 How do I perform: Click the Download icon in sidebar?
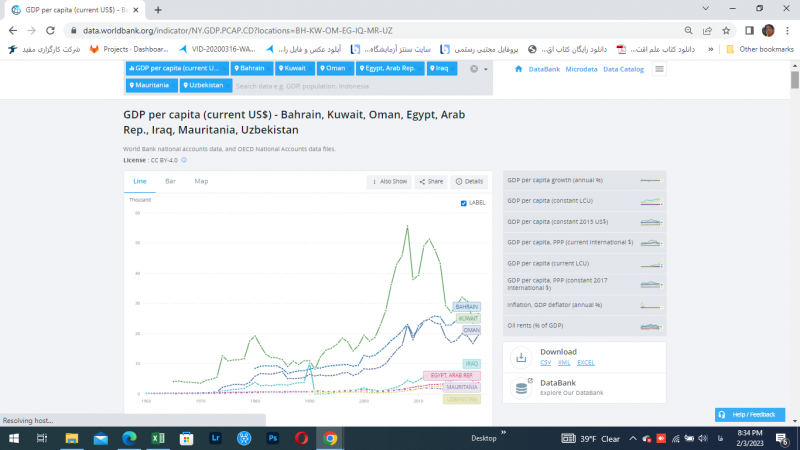tap(521, 358)
